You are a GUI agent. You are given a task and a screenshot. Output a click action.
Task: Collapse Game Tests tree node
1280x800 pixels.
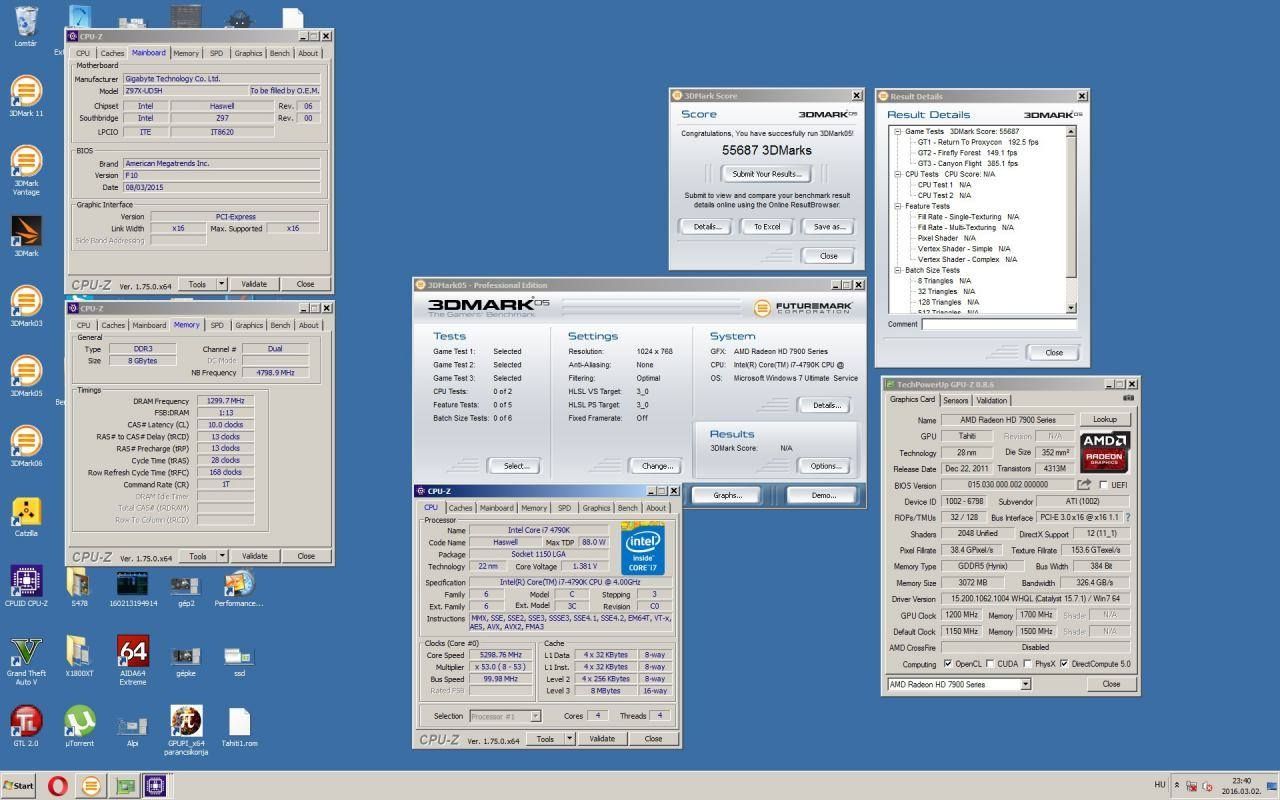pos(898,131)
